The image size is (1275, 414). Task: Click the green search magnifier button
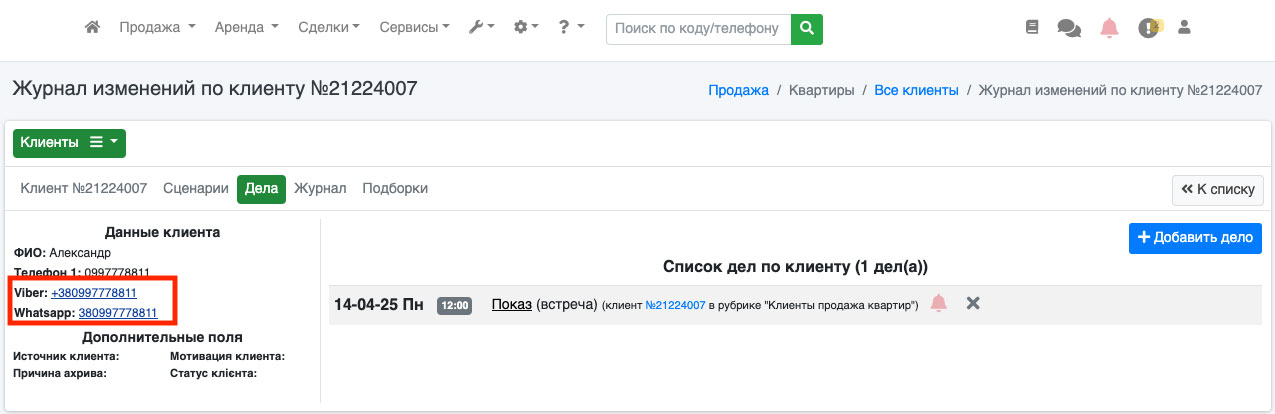(x=806, y=29)
